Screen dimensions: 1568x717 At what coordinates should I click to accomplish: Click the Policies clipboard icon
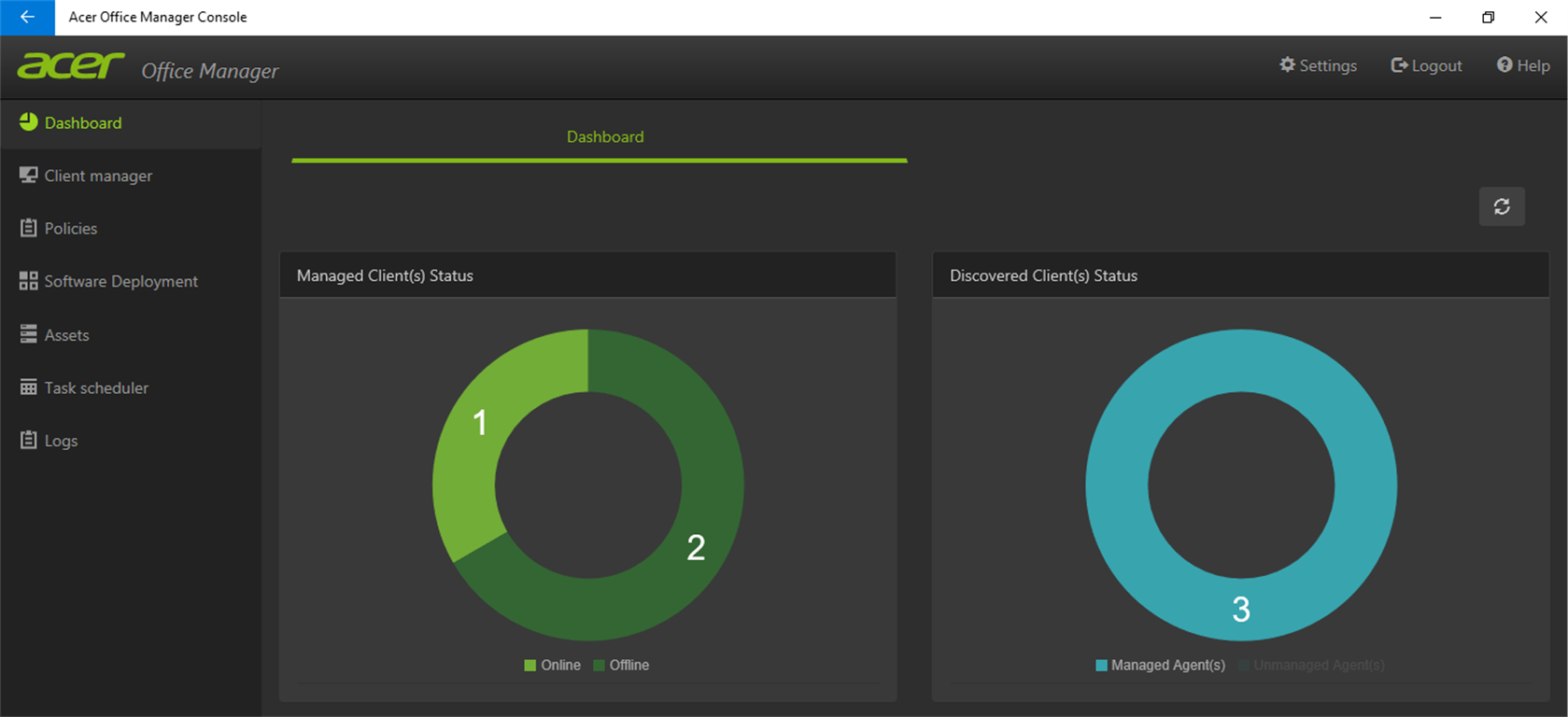(28, 228)
